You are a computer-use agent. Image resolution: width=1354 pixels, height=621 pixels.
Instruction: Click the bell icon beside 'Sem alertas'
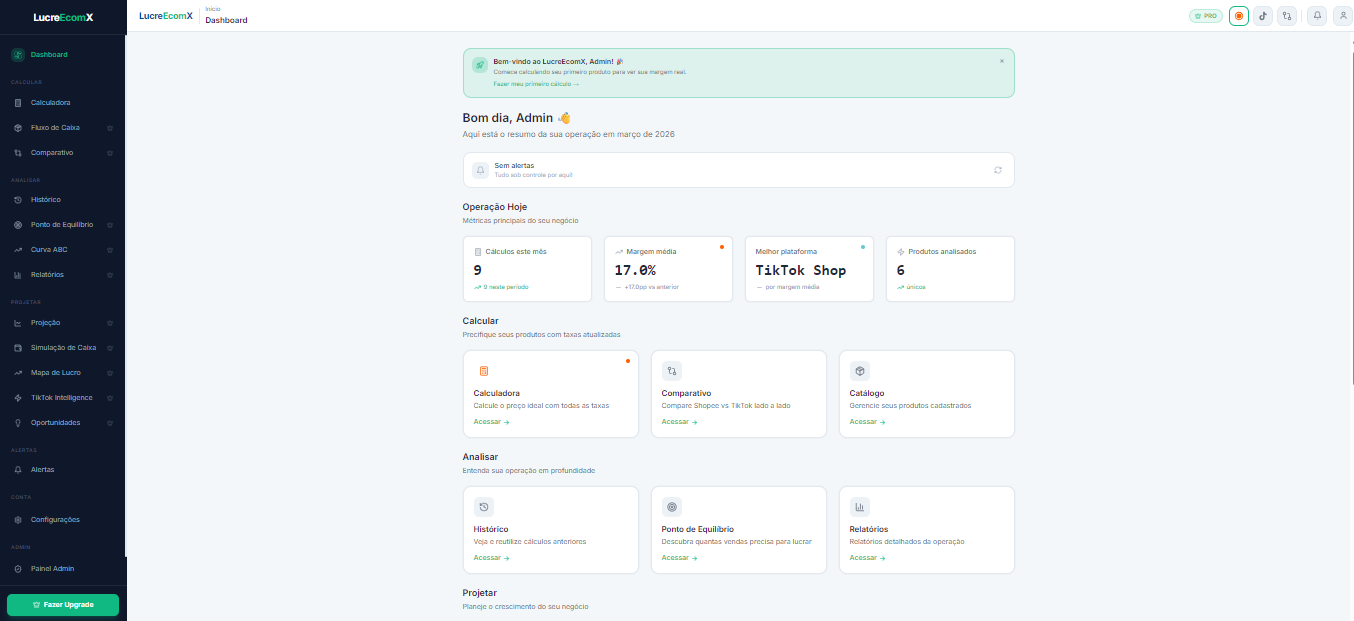tap(480, 170)
